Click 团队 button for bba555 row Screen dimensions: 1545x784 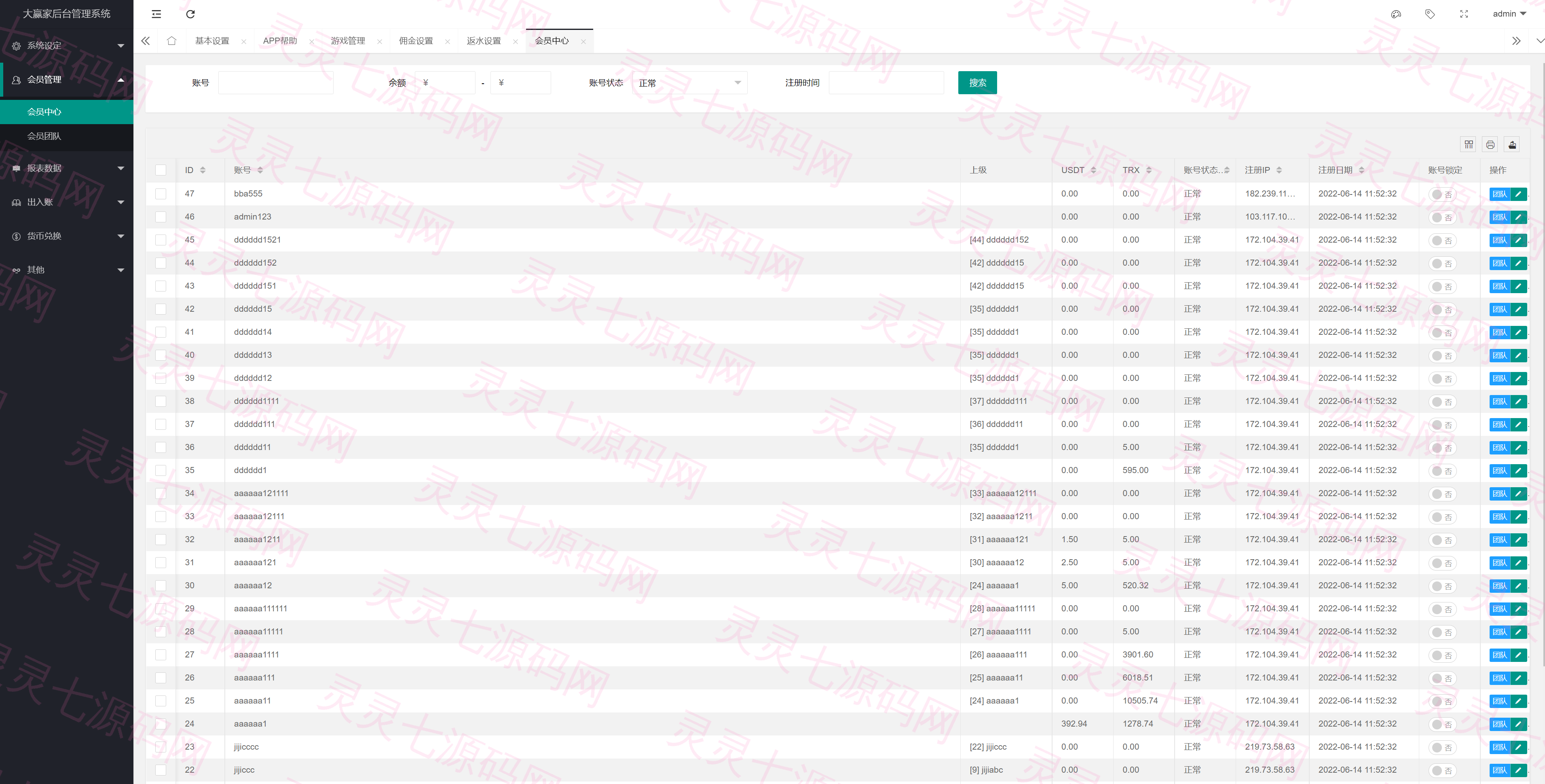coord(1499,194)
